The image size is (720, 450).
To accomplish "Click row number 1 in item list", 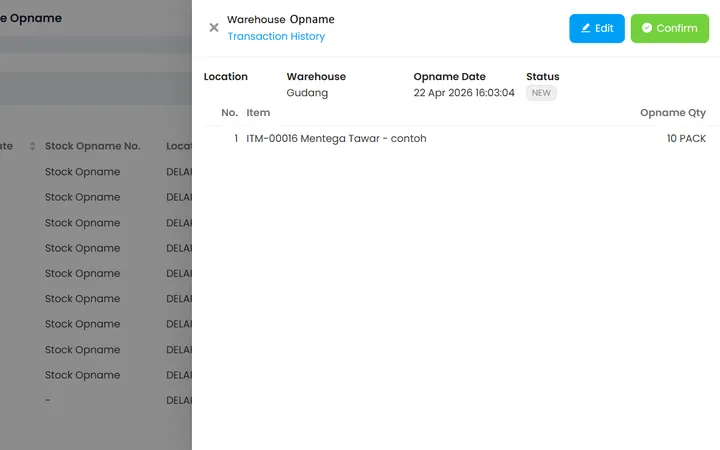I will click(236, 138).
